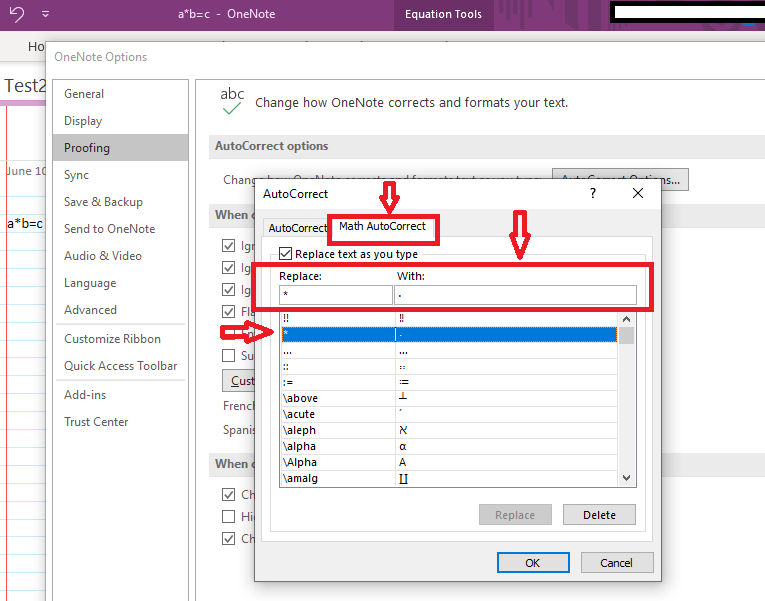This screenshot has height=601, width=765.
Task: Open the Equation Tools contextual tab
Action: (443, 14)
